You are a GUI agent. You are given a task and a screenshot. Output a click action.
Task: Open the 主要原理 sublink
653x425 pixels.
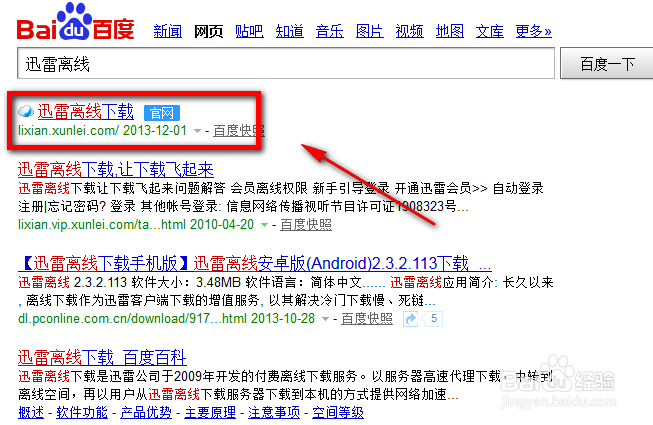click(x=210, y=413)
